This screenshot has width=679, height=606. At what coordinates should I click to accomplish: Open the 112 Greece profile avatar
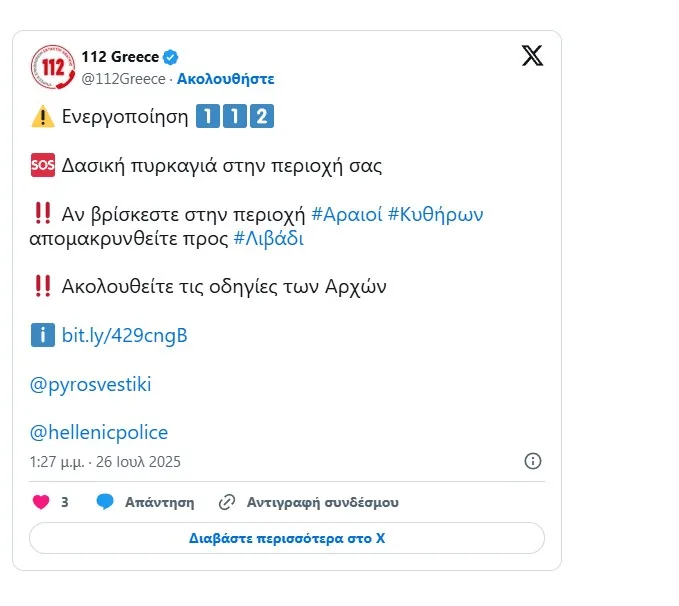click(53, 67)
